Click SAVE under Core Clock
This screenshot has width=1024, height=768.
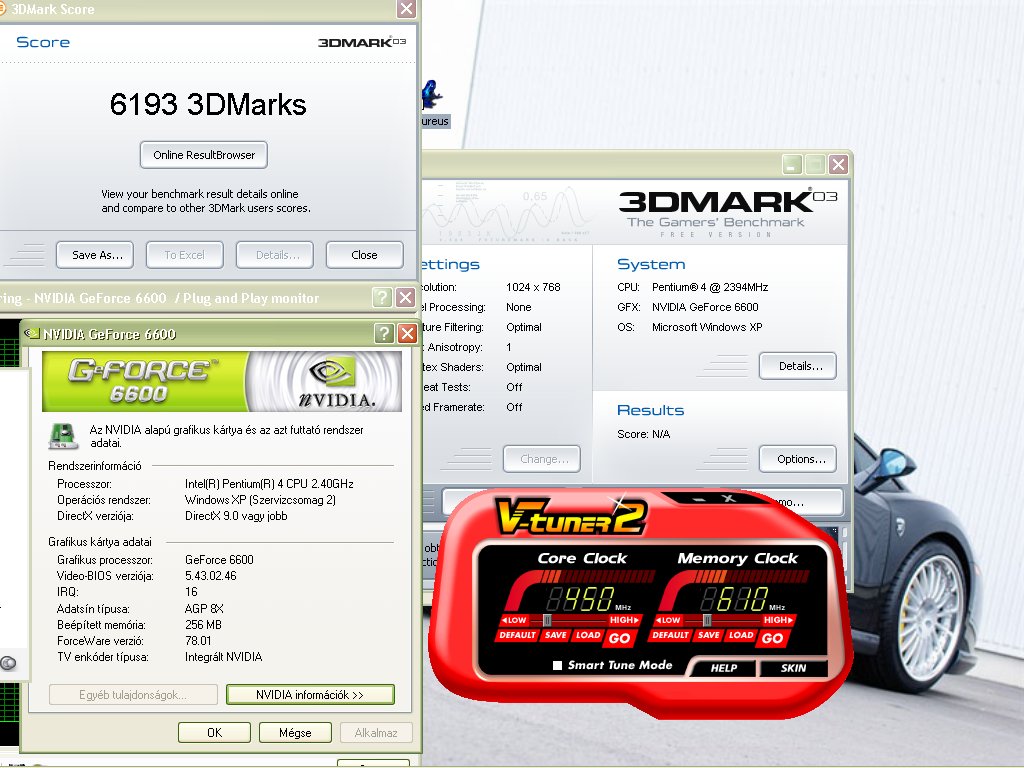(x=555, y=635)
